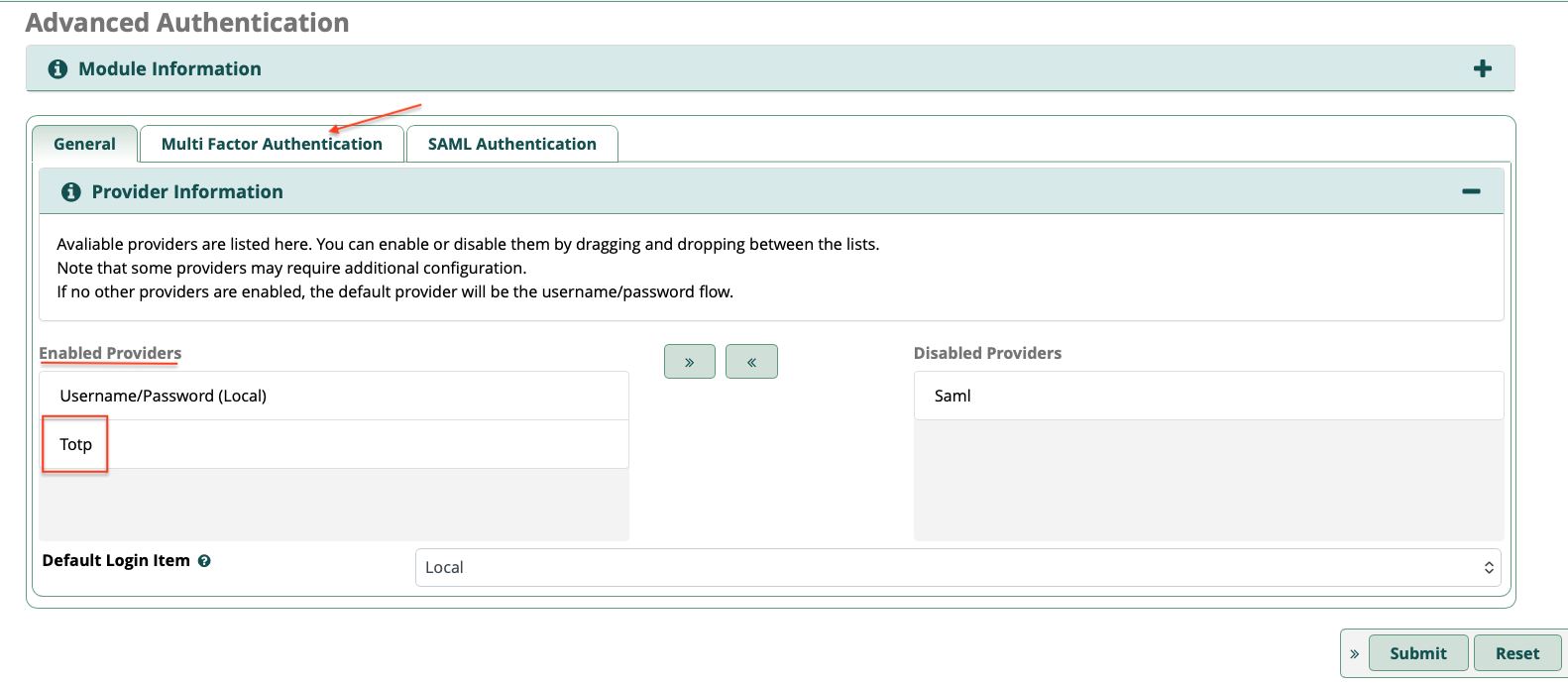
Task: Open the Multi Factor Authentication tab
Action: pos(272,144)
